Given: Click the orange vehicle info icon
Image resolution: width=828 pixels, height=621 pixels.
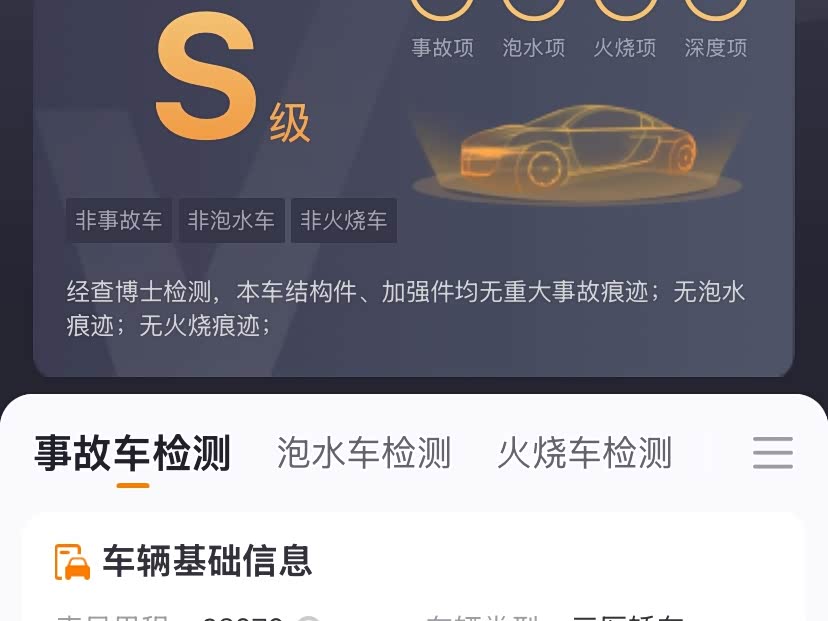Looking at the screenshot, I should 72,561.
